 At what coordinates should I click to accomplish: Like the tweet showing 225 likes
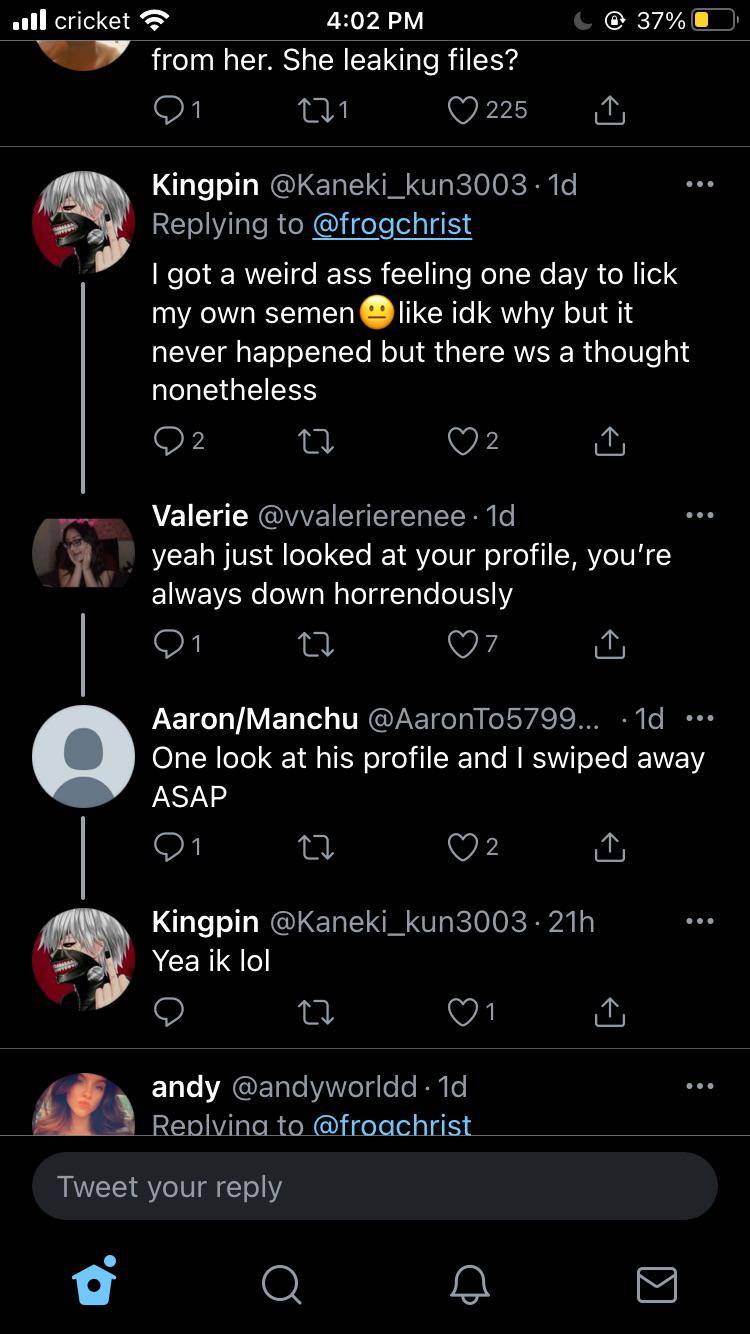tap(463, 110)
